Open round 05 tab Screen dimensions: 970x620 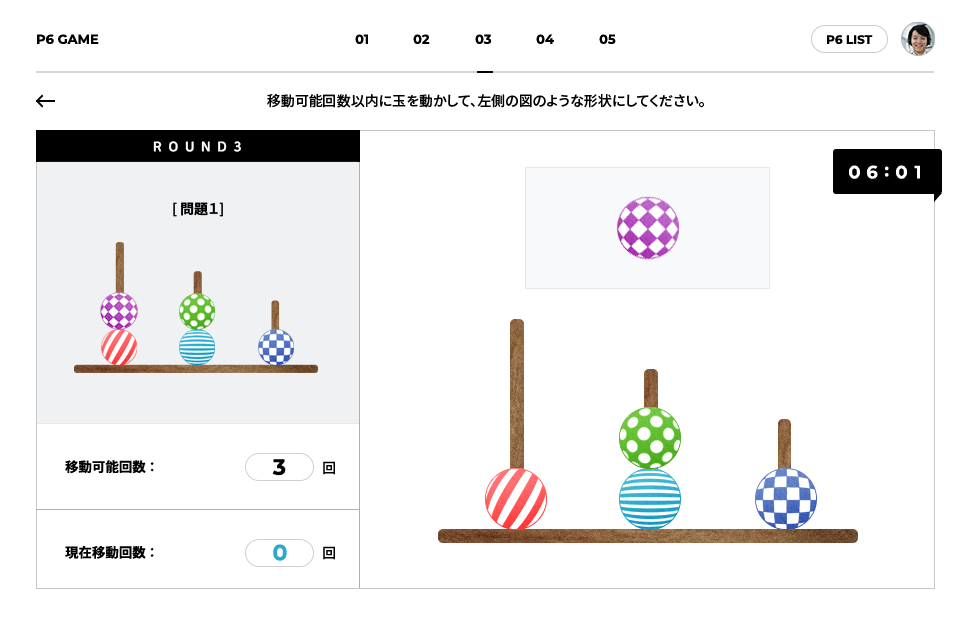(x=607, y=40)
